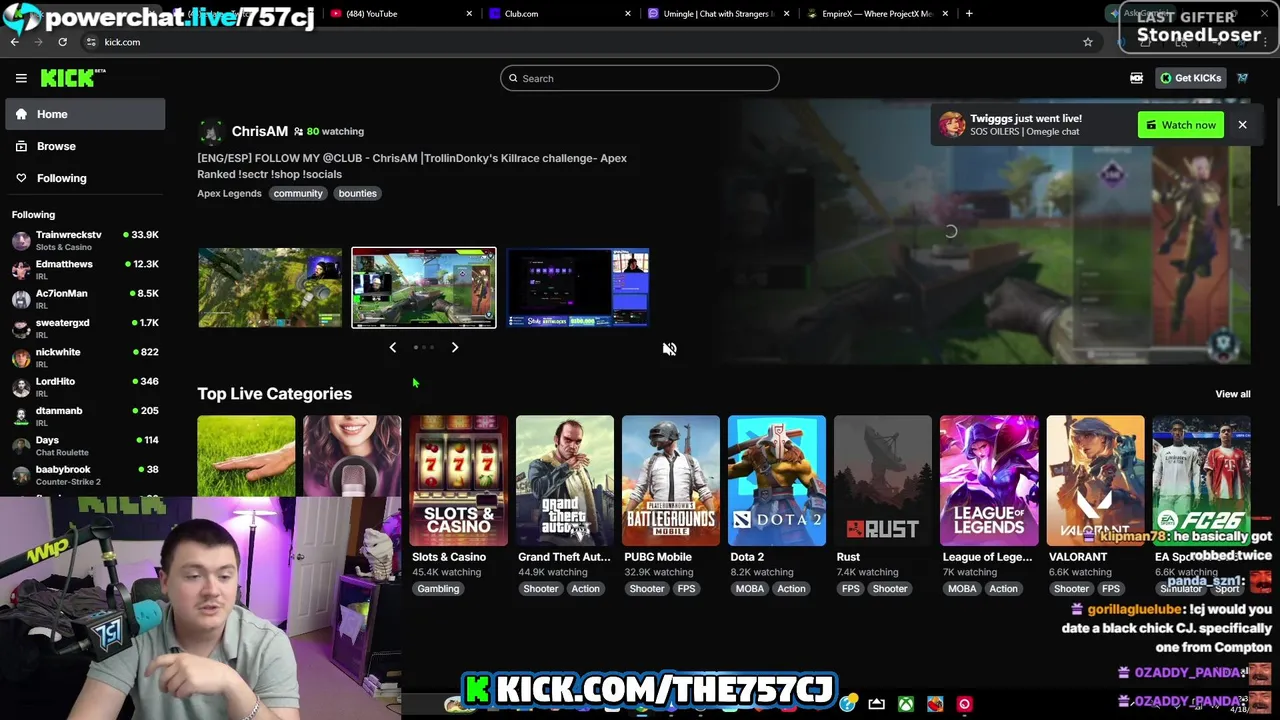Viewport: 1280px width, 720px height.
Task: Open PUBG Mobile category card
Action: [671, 481]
